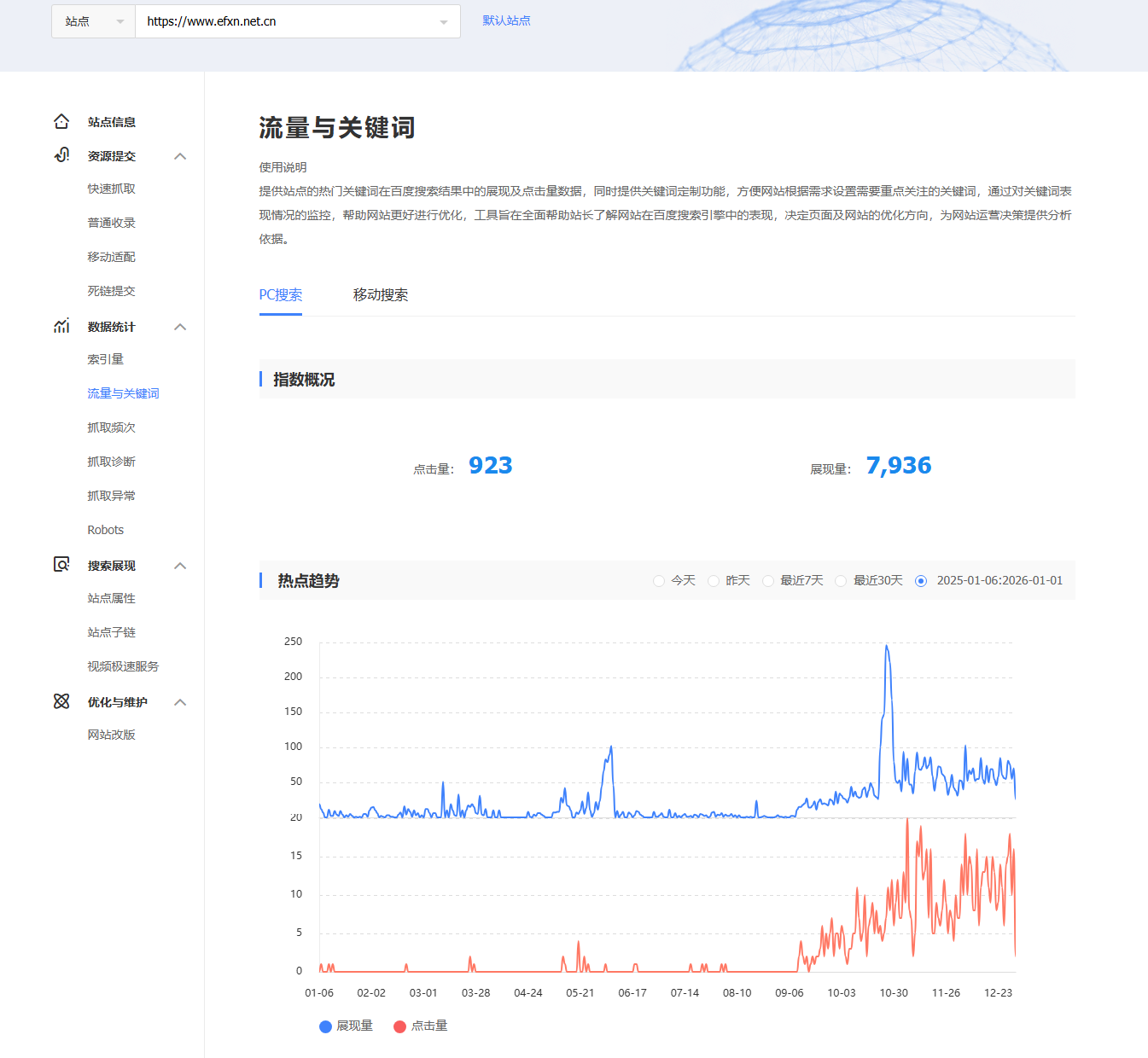
Task: Collapse the 资源提交 section chevron
Action: (x=180, y=156)
